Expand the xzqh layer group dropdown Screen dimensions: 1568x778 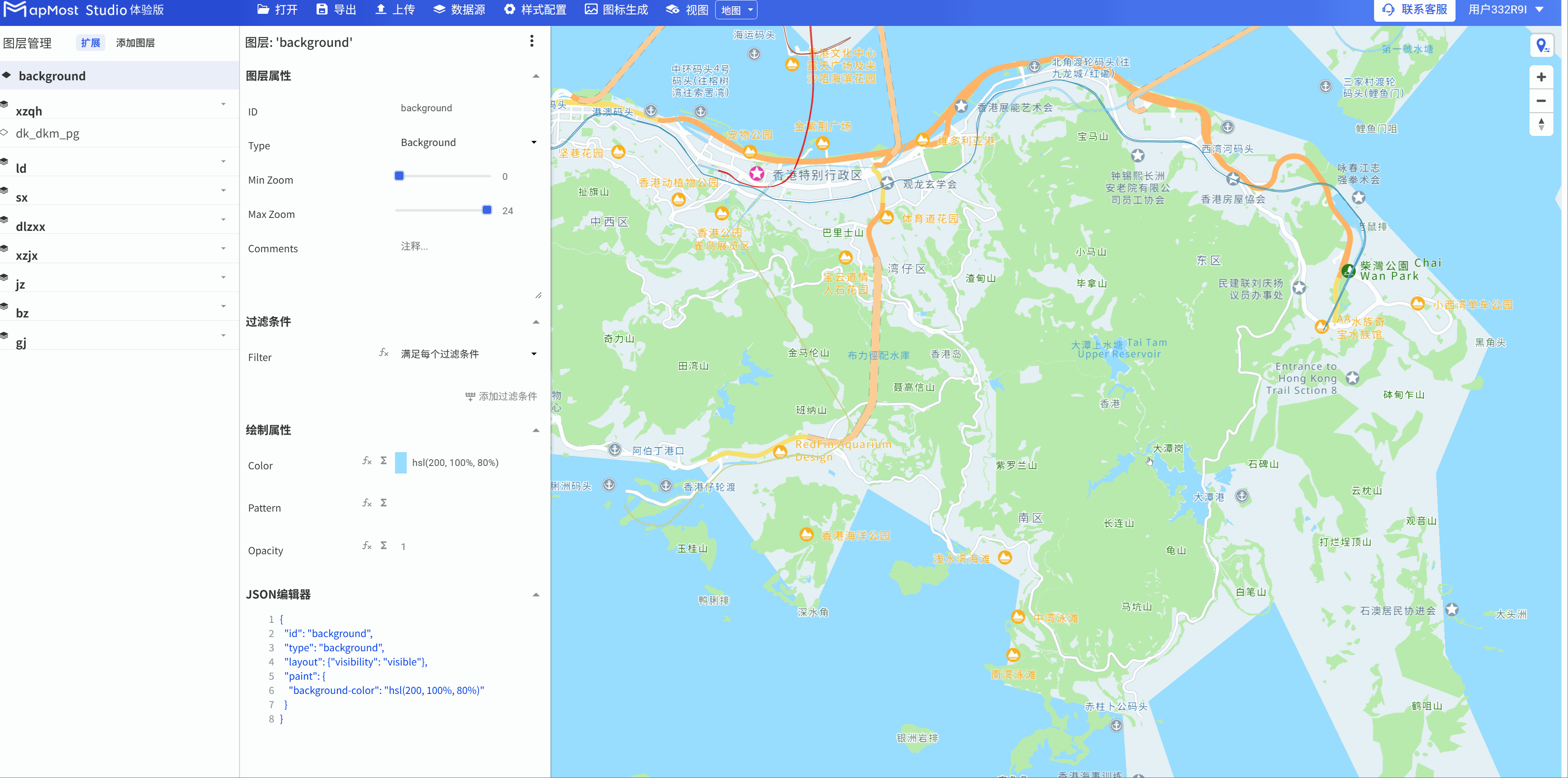pos(223,104)
